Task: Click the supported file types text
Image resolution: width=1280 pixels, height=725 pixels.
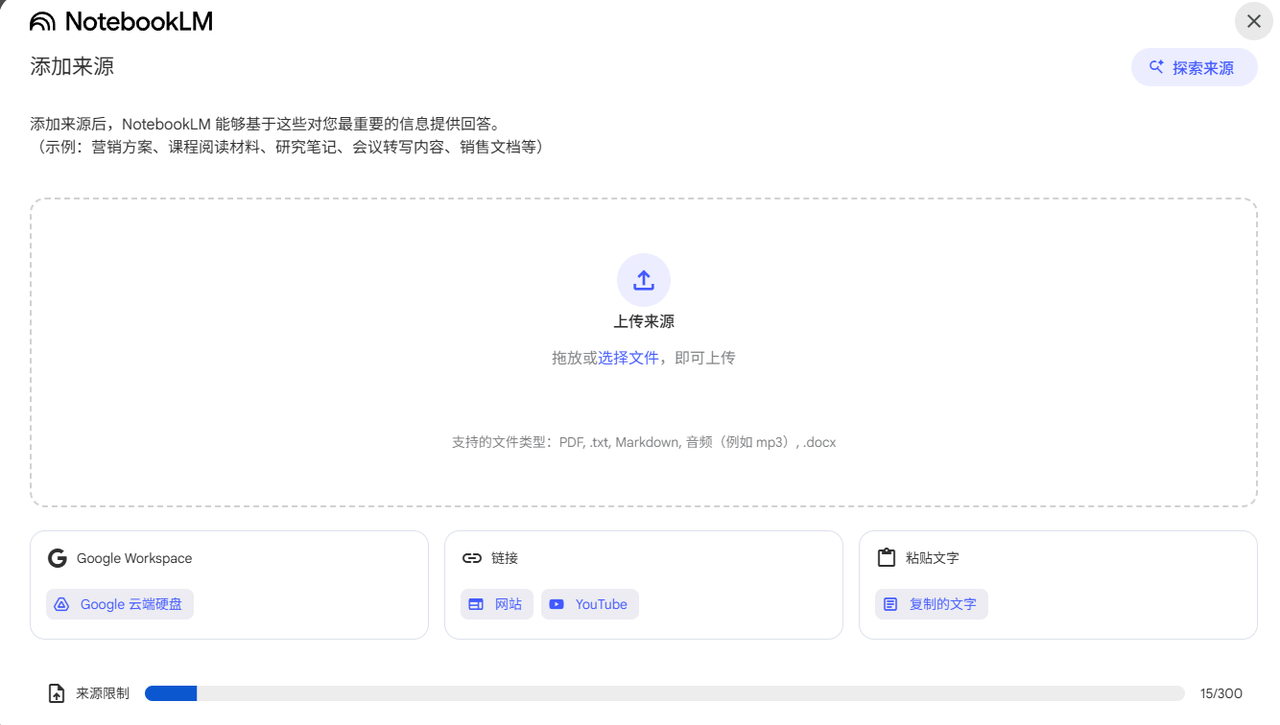Action: 644,442
